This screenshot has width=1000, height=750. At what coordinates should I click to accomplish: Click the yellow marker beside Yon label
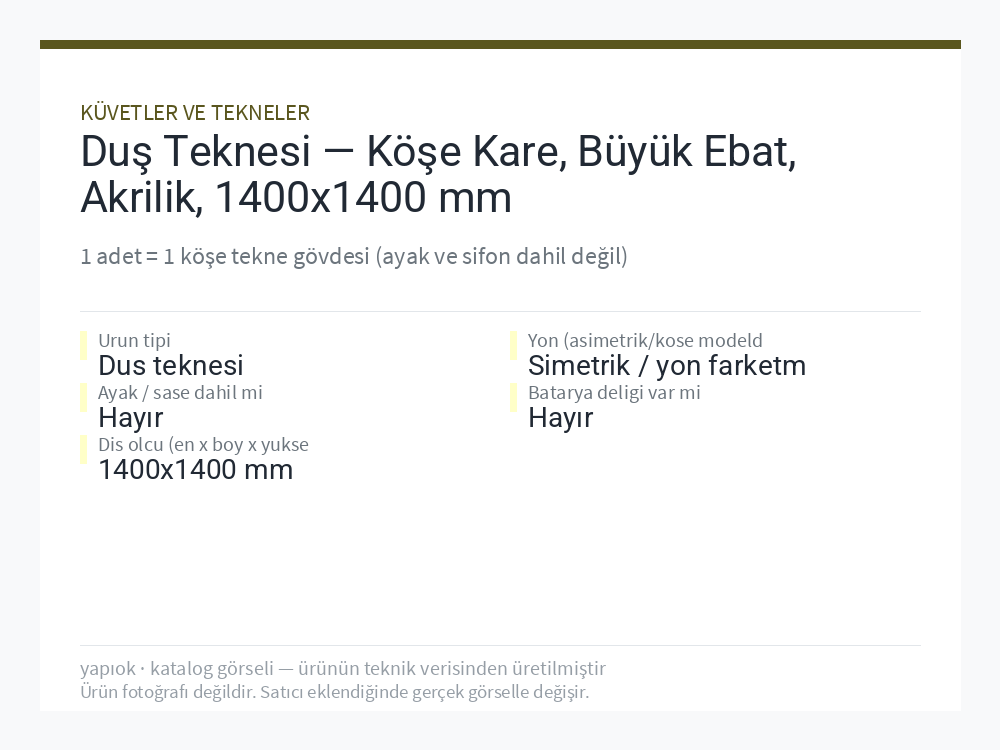(x=513, y=346)
